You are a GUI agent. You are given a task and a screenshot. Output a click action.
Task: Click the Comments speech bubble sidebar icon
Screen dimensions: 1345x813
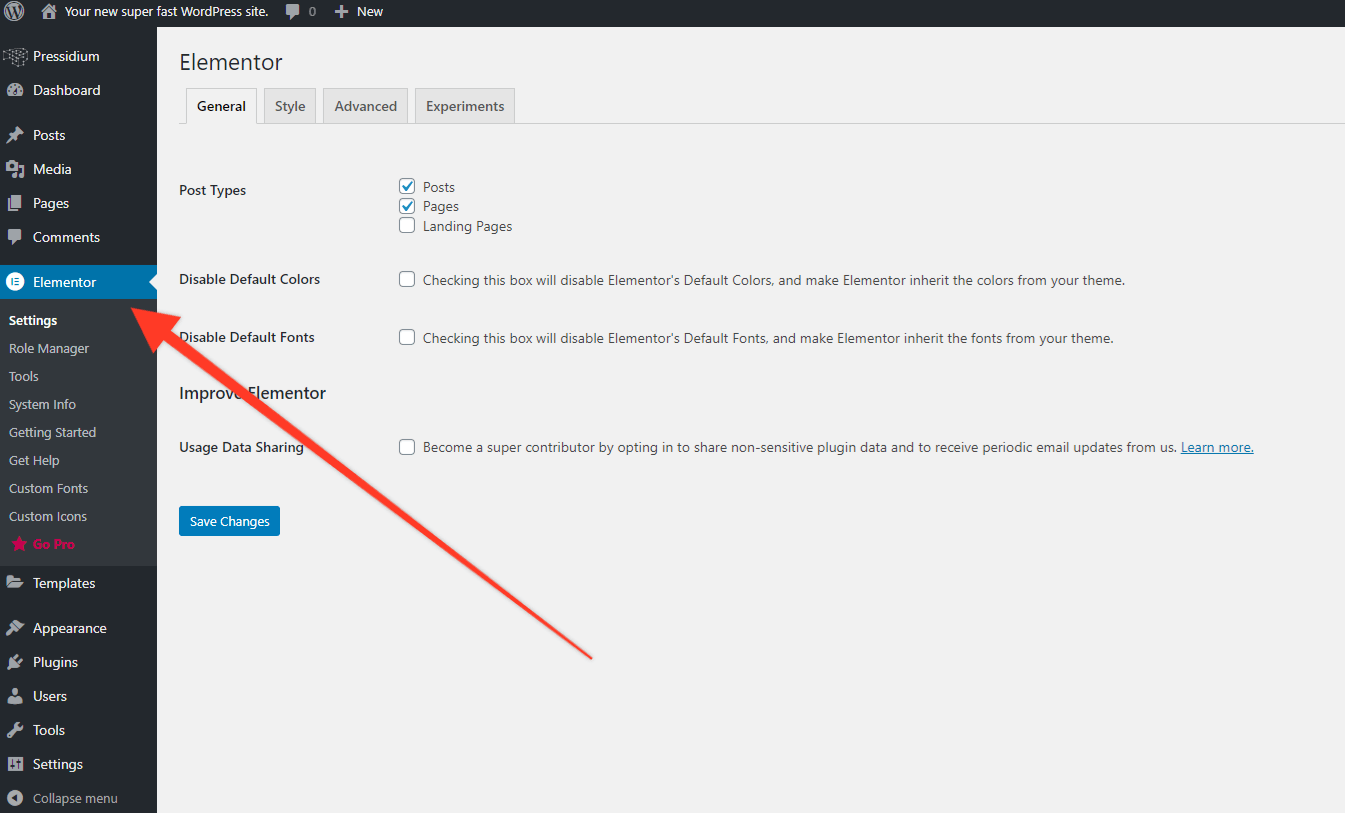[15, 237]
